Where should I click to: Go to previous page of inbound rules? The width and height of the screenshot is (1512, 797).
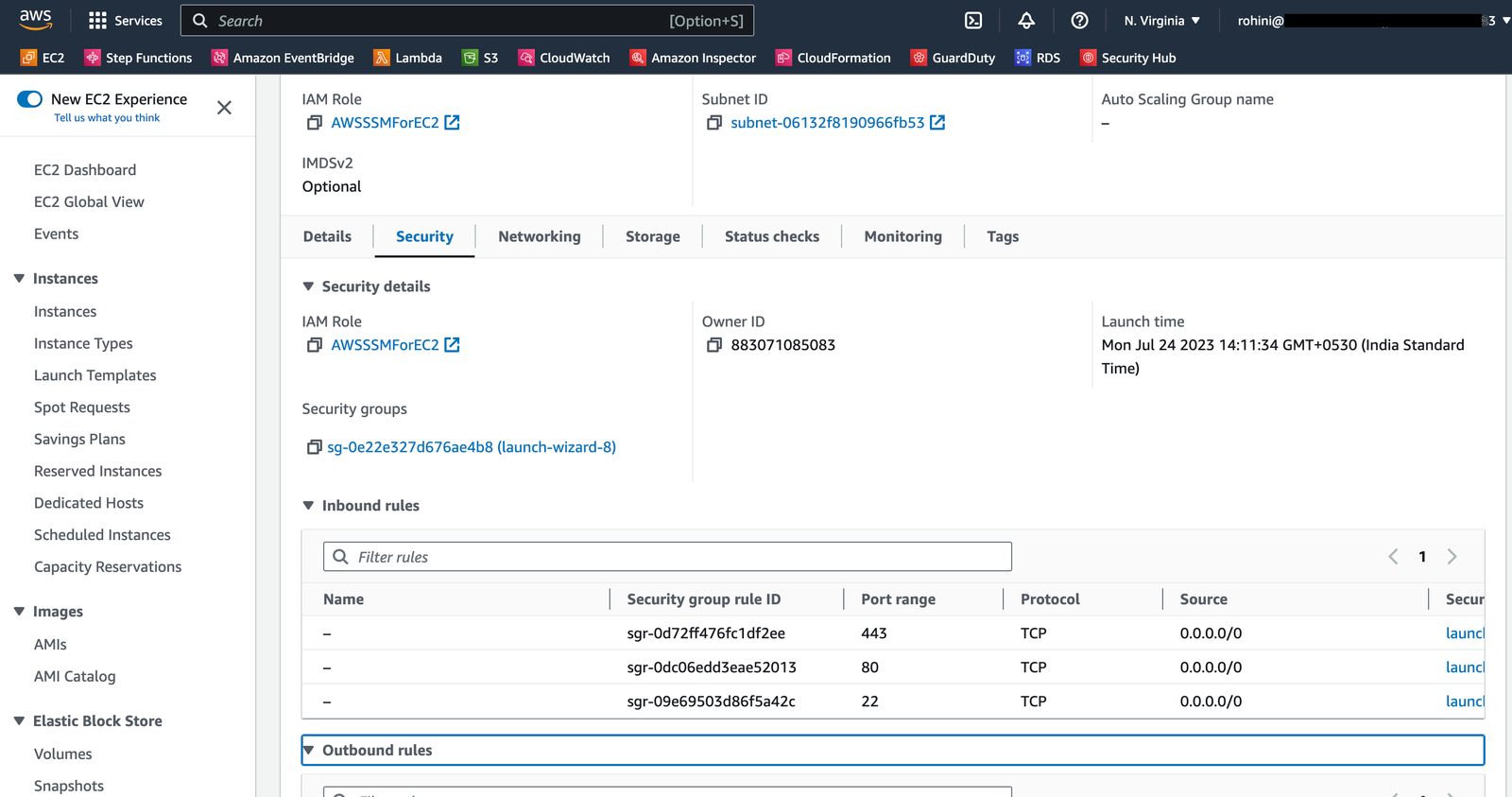click(x=1393, y=557)
